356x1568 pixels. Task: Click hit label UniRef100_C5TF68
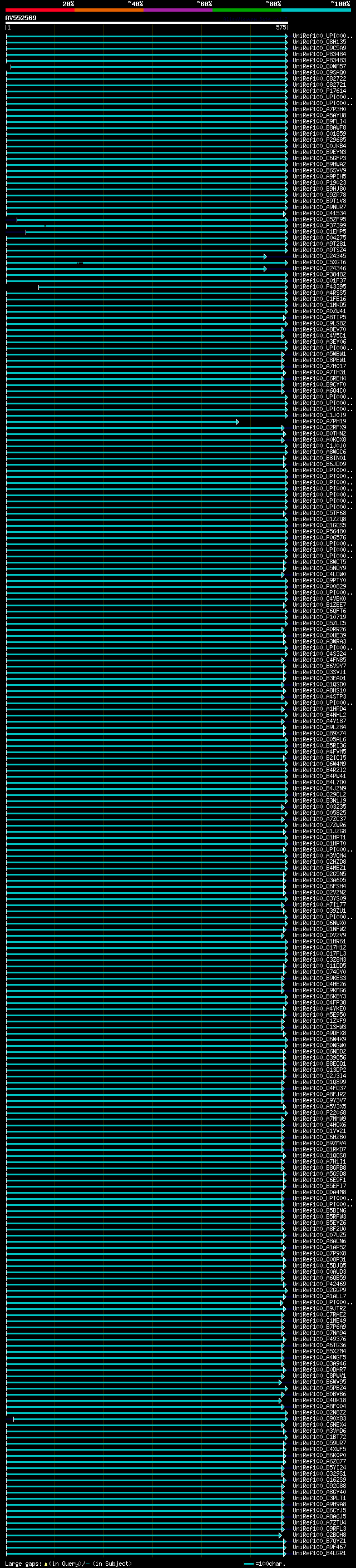coord(319,514)
